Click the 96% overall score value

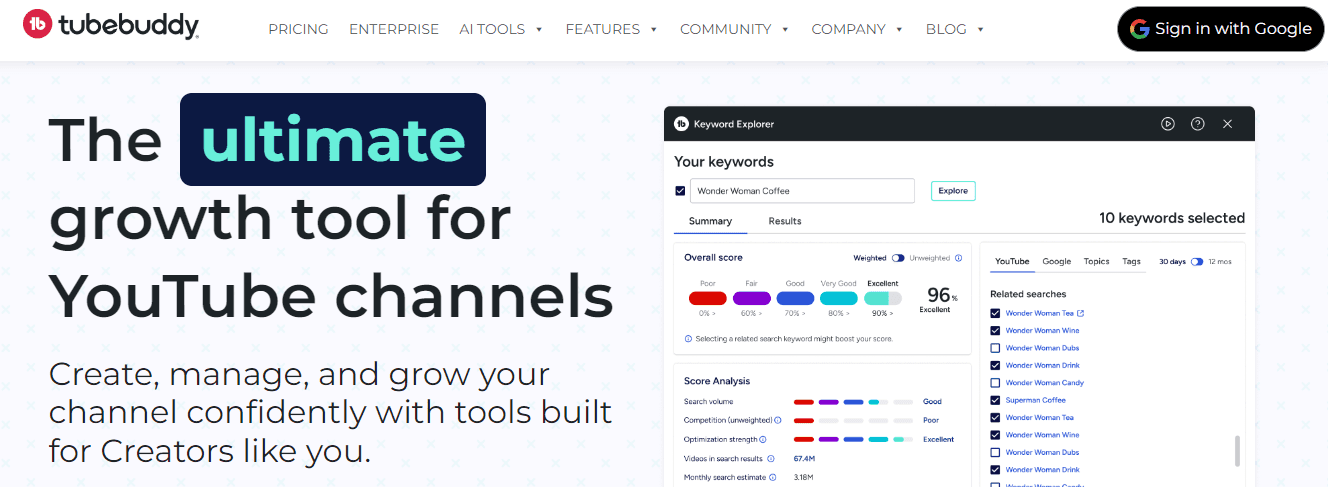click(942, 294)
